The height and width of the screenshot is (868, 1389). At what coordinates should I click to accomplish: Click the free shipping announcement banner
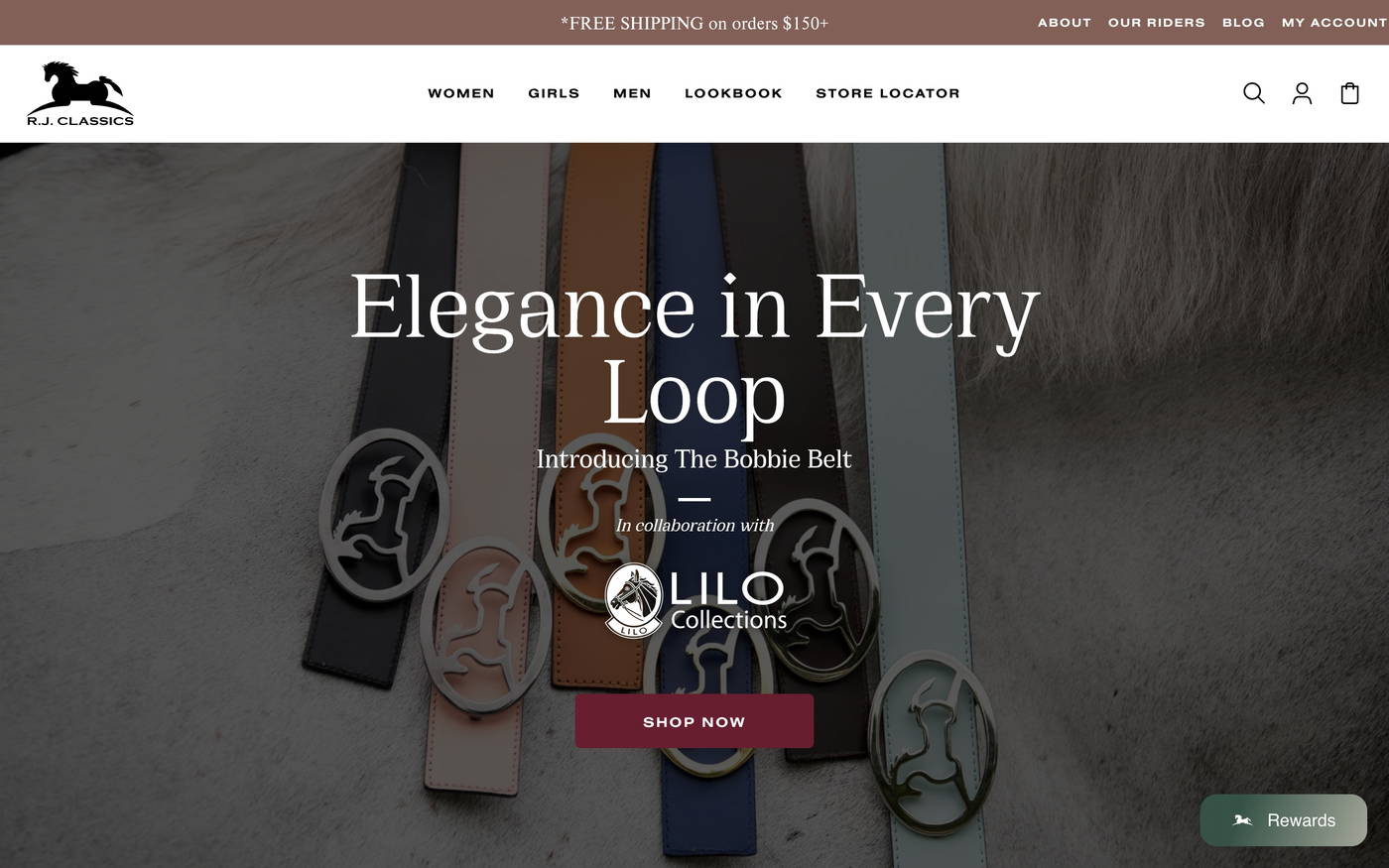[x=694, y=23]
